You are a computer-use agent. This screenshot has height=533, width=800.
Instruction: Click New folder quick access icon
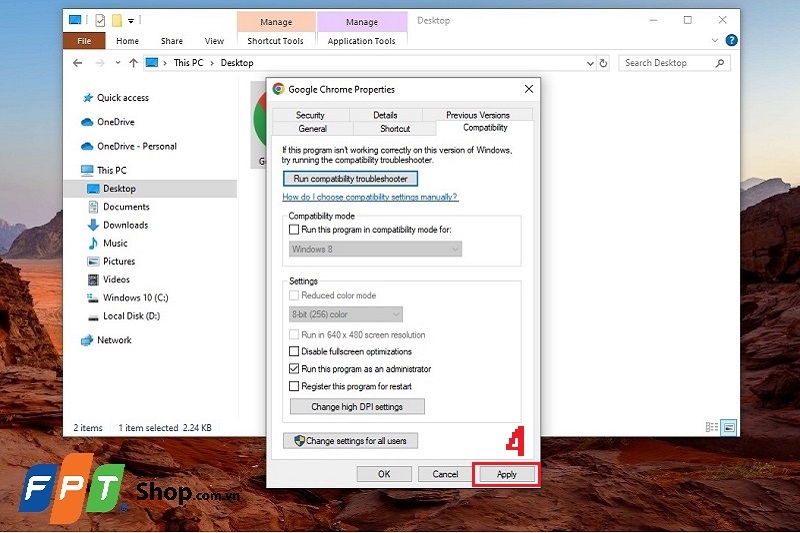click(x=117, y=20)
